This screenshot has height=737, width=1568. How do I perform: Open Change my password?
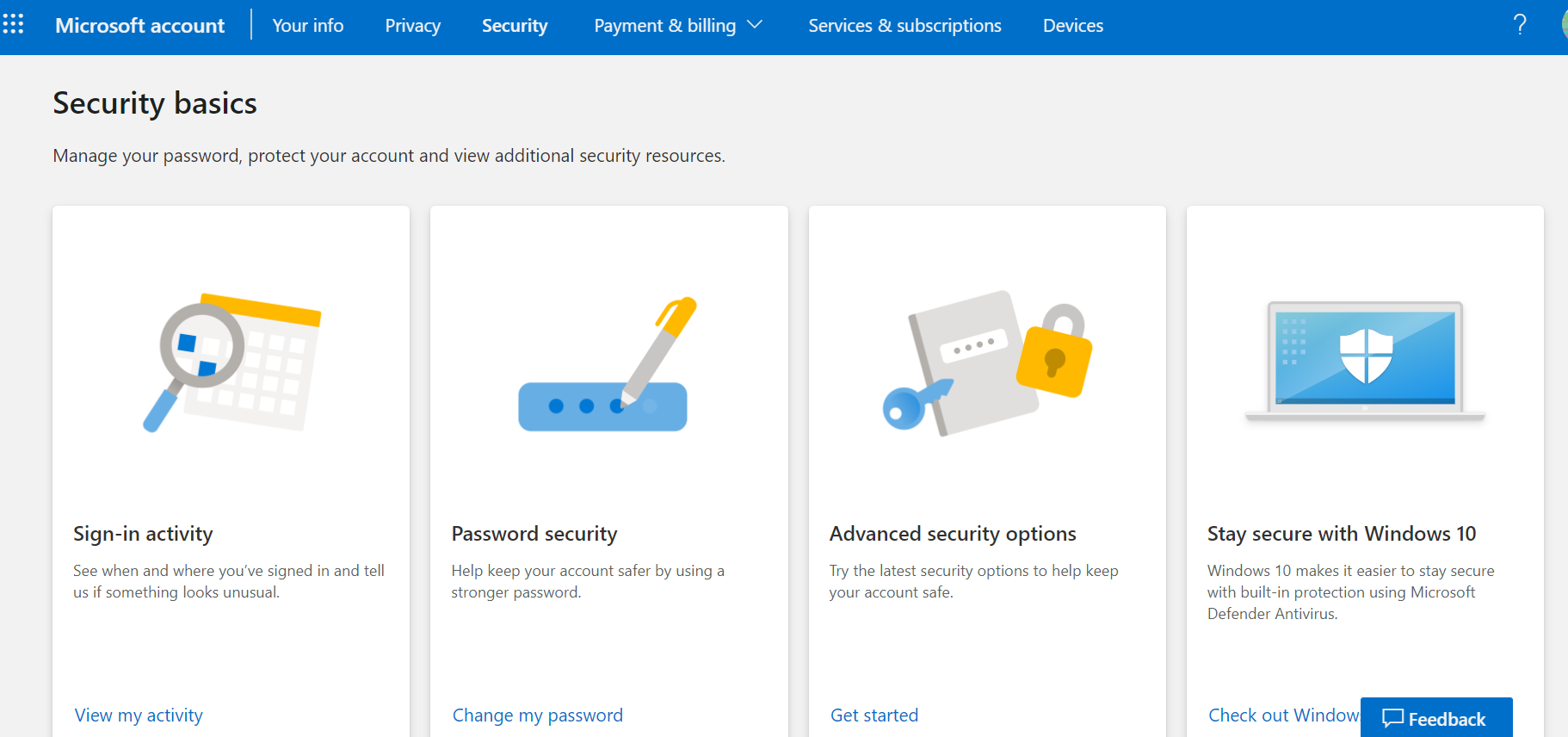(537, 715)
